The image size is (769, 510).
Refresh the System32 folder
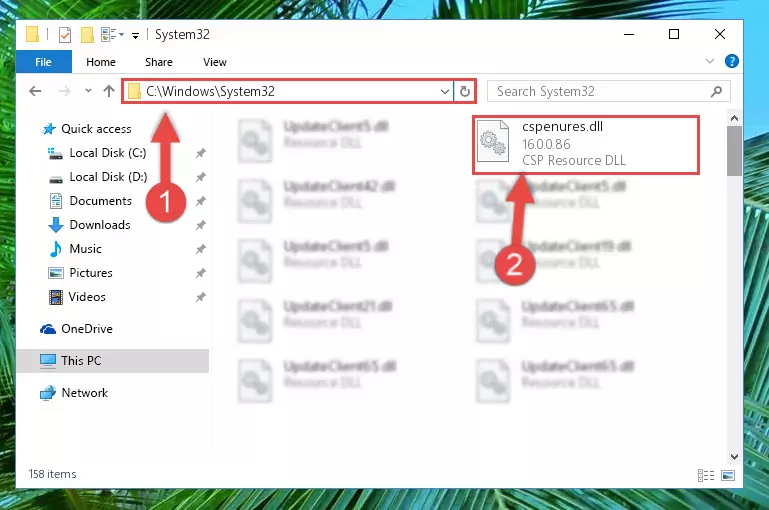click(465, 91)
